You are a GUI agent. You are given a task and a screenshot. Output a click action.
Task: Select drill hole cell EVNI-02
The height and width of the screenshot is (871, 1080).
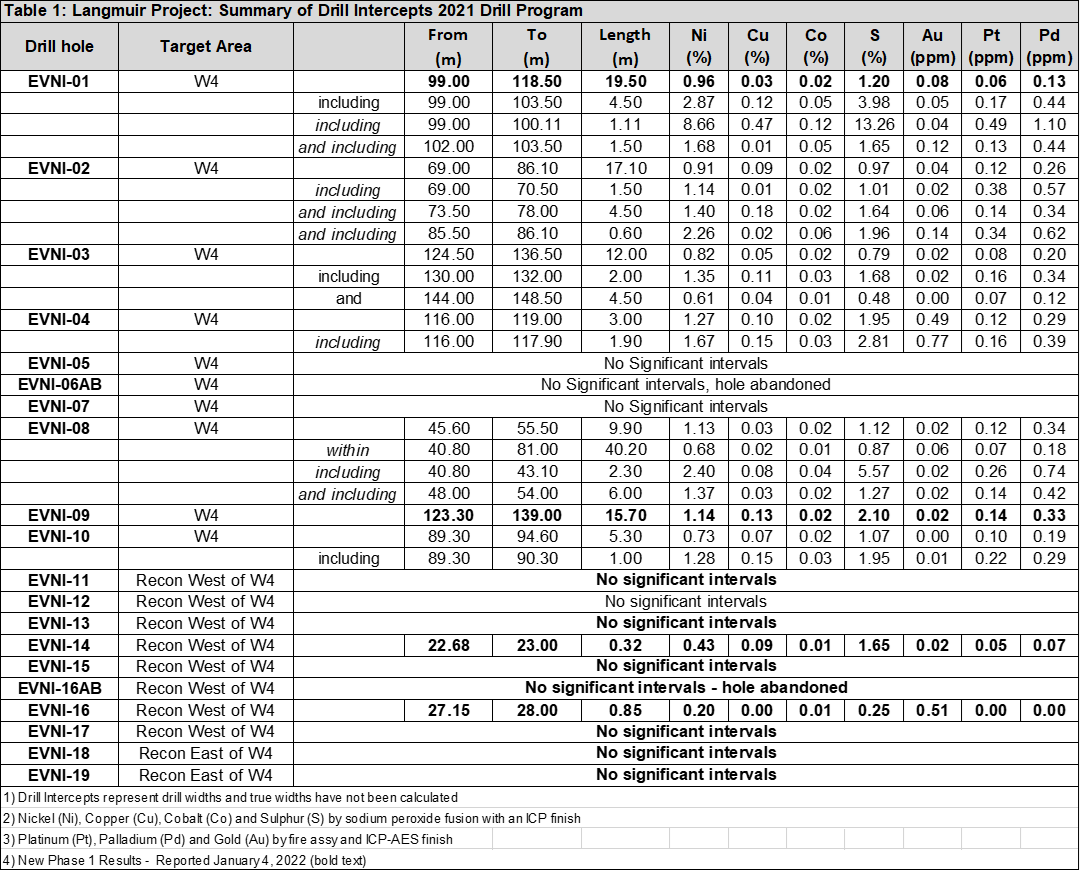point(59,168)
